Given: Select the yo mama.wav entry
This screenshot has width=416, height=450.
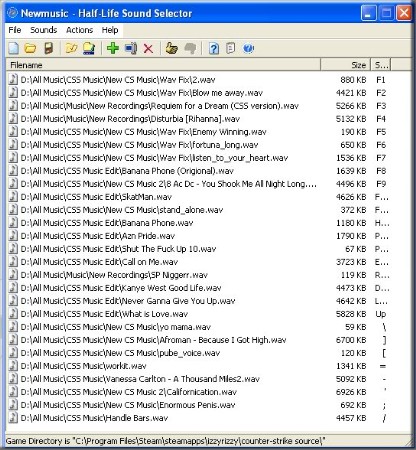Looking at the screenshot, I should [x=116, y=327].
